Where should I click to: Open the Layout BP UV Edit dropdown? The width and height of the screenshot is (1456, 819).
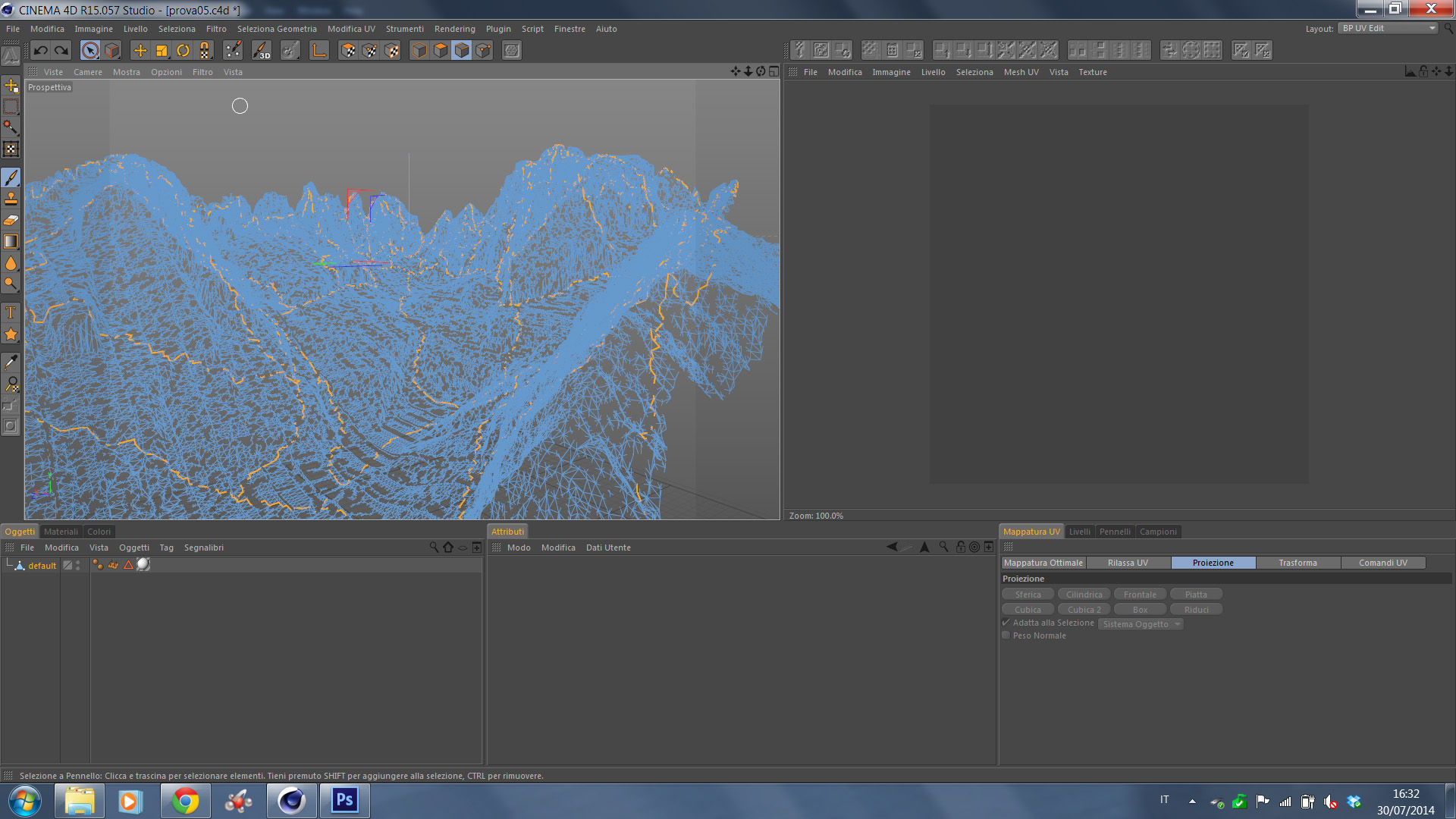[x=1388, y=28]
